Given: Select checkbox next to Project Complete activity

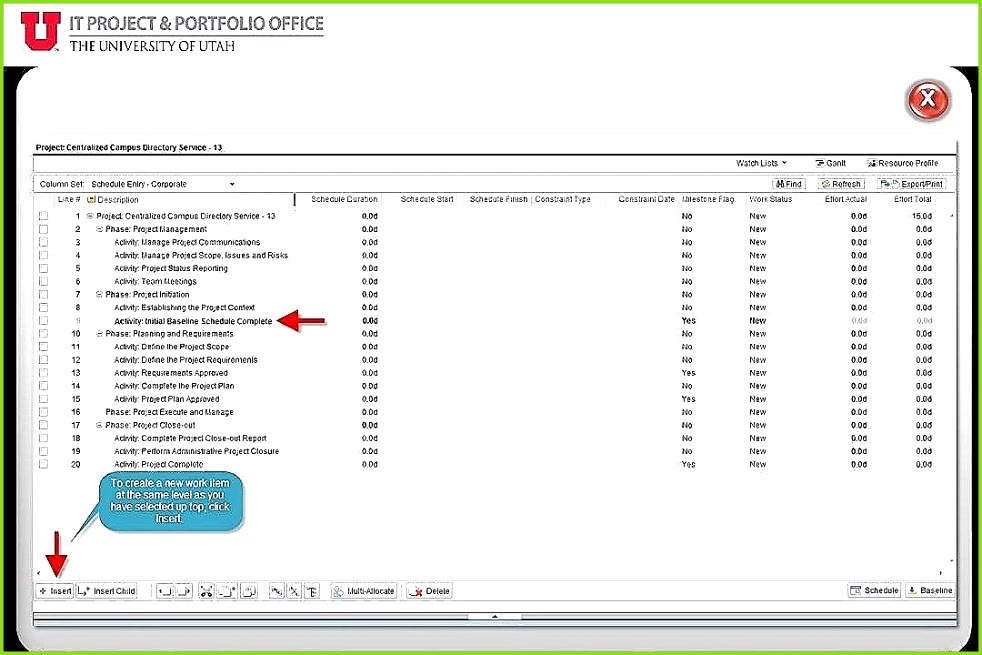Looking at the screenshot, I should 43,464.
